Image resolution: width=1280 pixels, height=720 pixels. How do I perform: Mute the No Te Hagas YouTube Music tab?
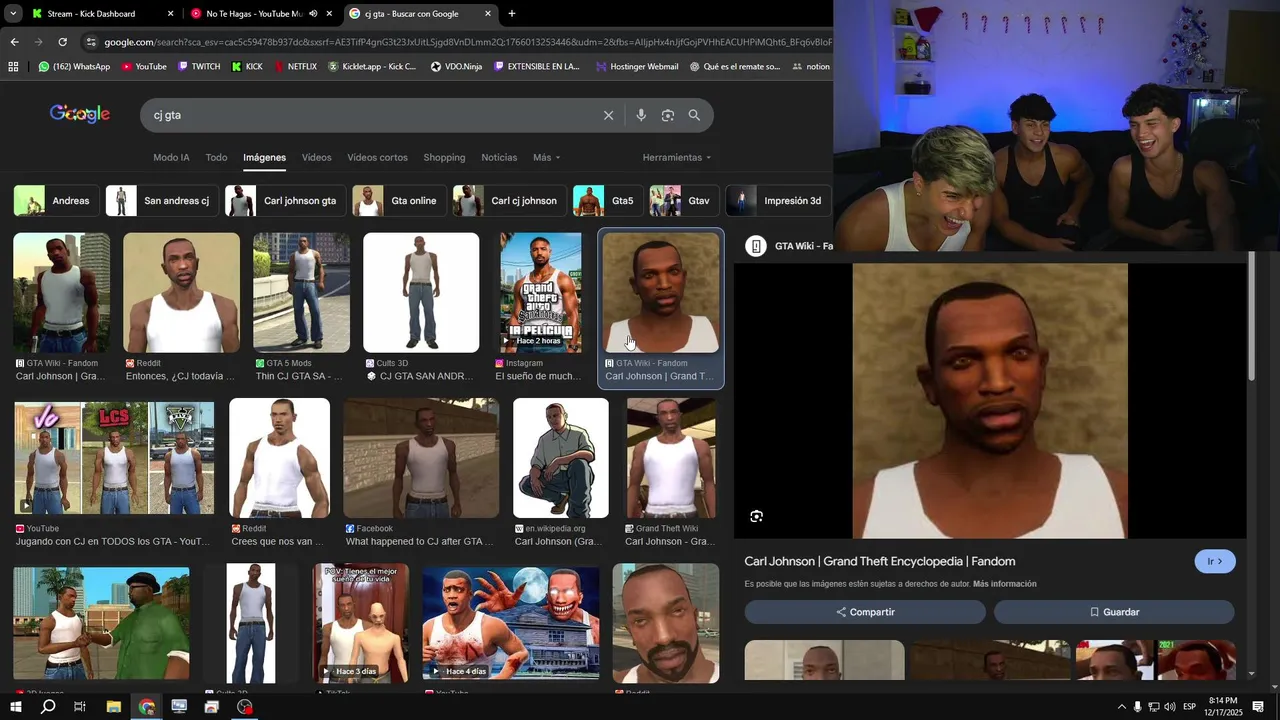point(313,14)
